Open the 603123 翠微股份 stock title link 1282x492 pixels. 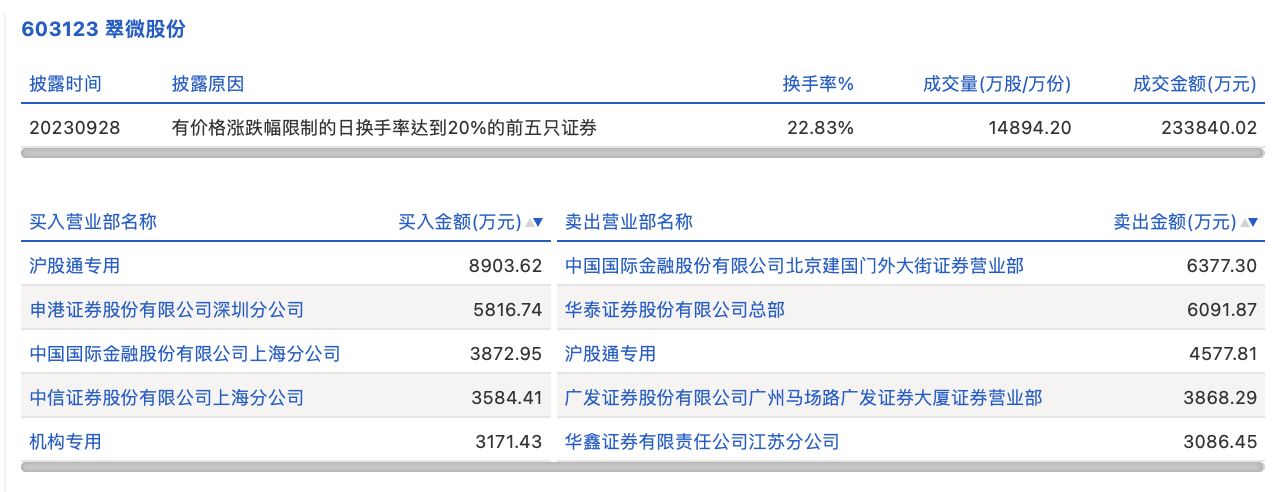104,29
